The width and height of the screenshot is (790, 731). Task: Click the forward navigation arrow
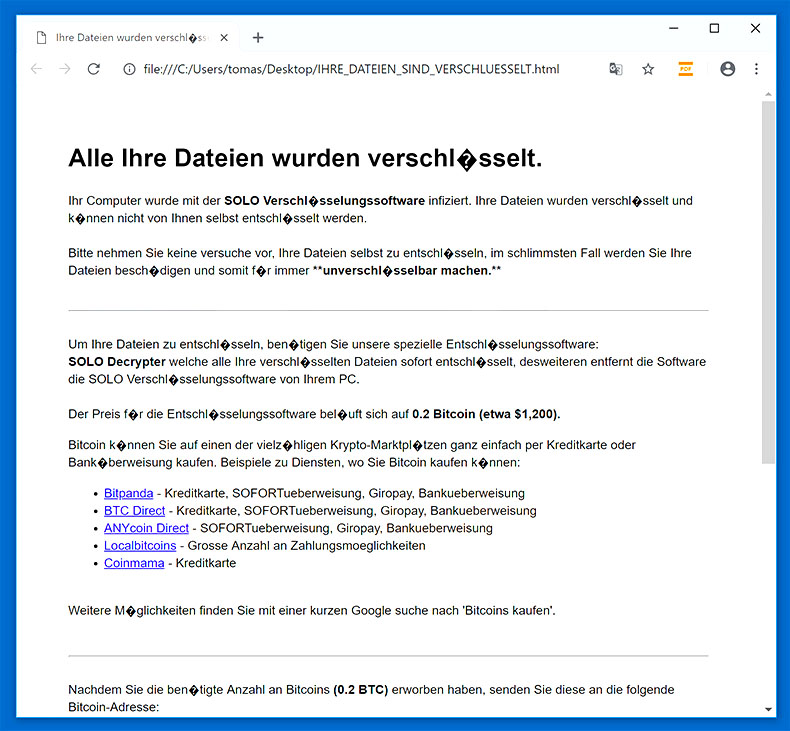[65, 69]
